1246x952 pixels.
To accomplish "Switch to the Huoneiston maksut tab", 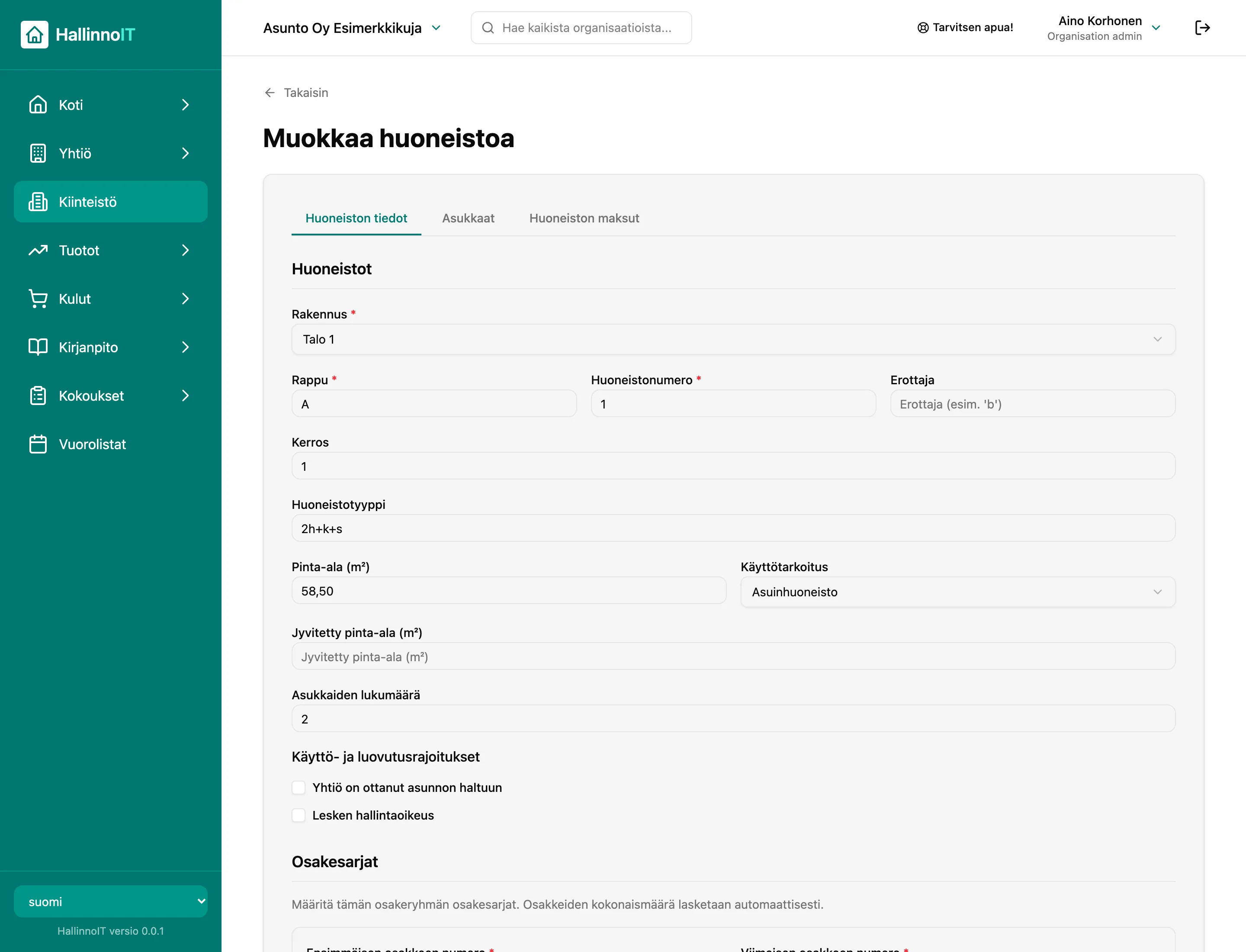I will tap(584, 218).
